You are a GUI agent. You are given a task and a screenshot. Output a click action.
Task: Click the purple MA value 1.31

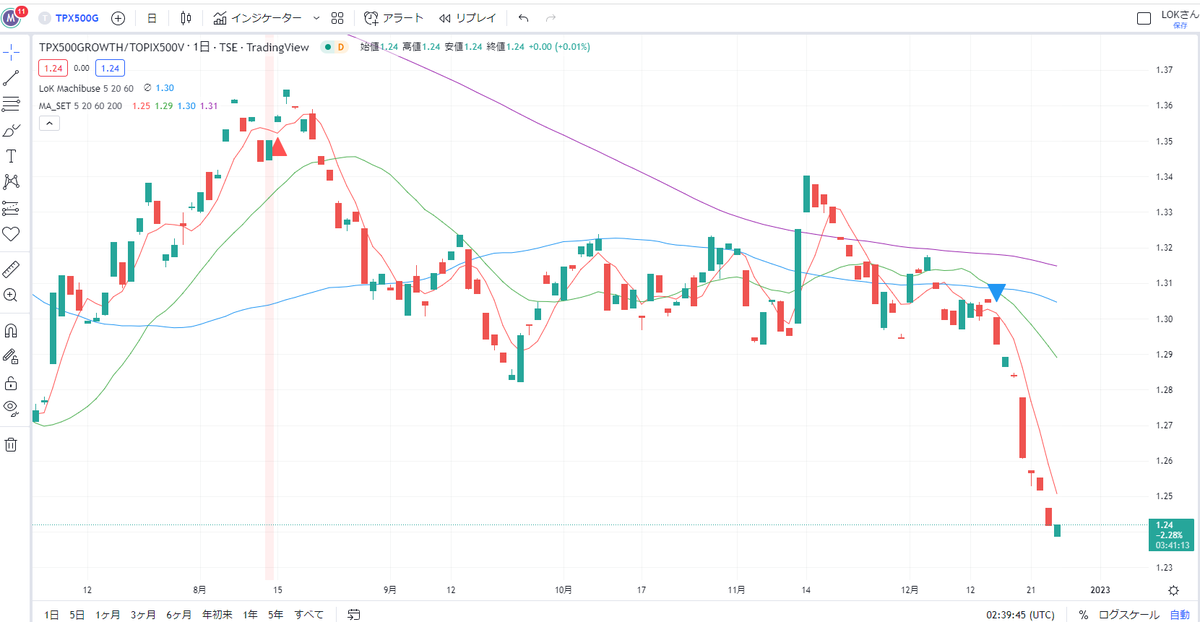click(x=210, y=105)
